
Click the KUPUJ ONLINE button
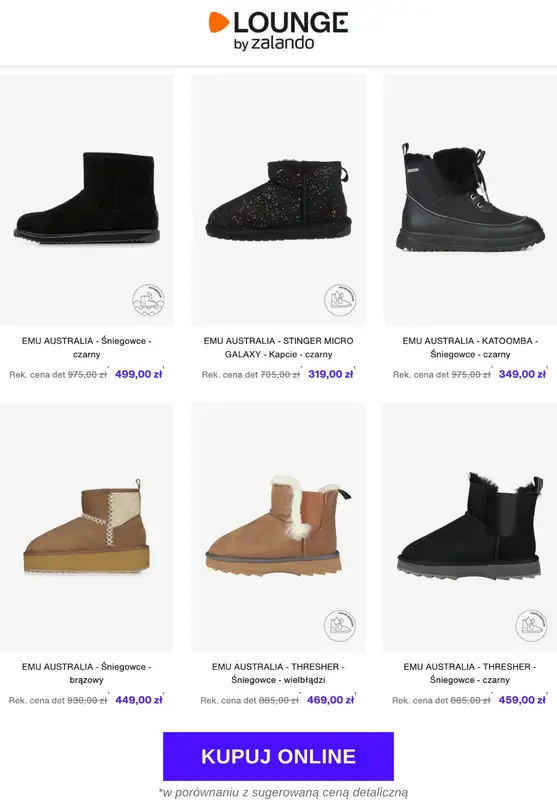tap(278, 756)
